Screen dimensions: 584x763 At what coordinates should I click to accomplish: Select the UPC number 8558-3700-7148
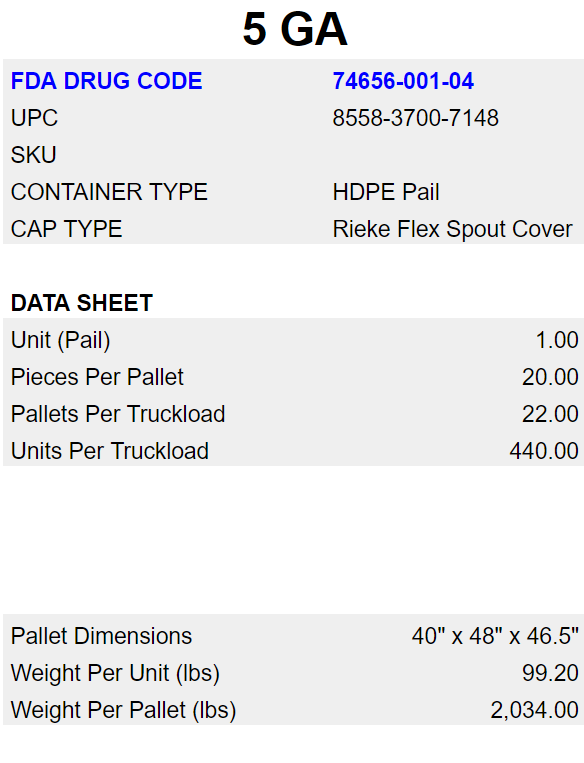click(416, 118)
